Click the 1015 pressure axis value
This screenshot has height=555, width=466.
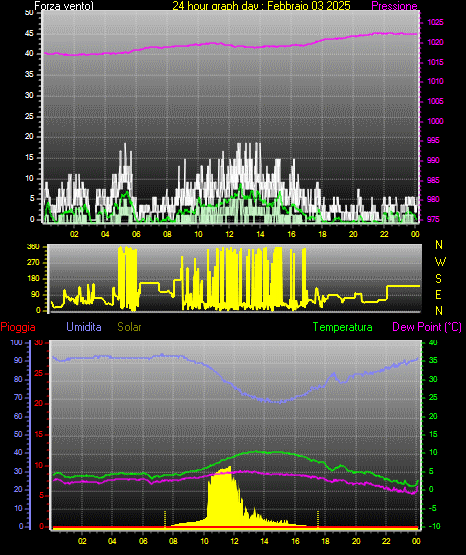(435, 62)
